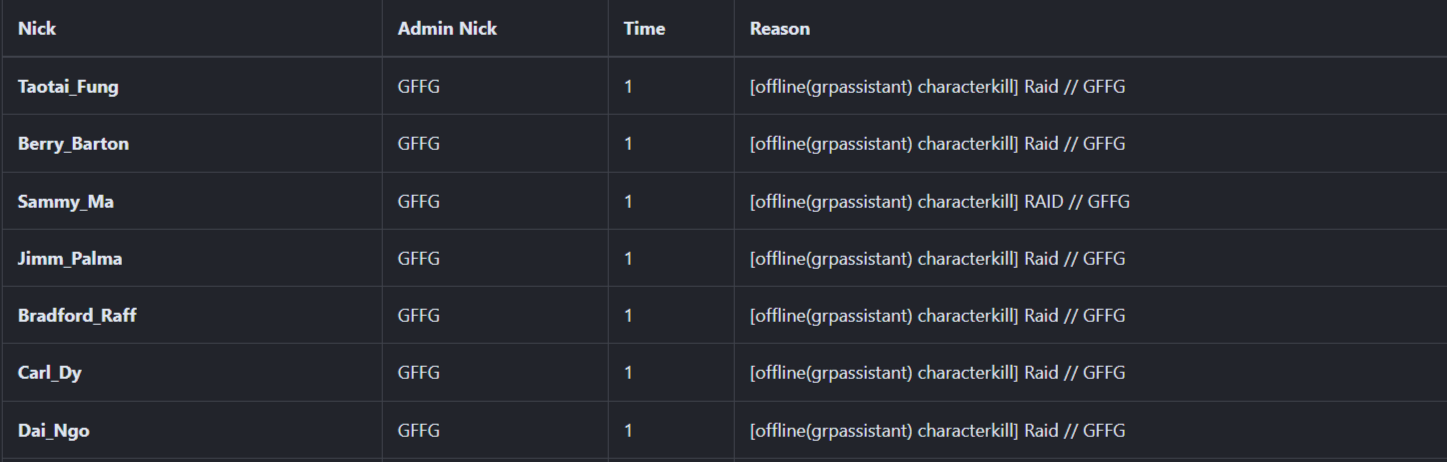Click the reason text in Bradford_Raff row
The height and width of the screenshot is (462, 1447).
937,316
